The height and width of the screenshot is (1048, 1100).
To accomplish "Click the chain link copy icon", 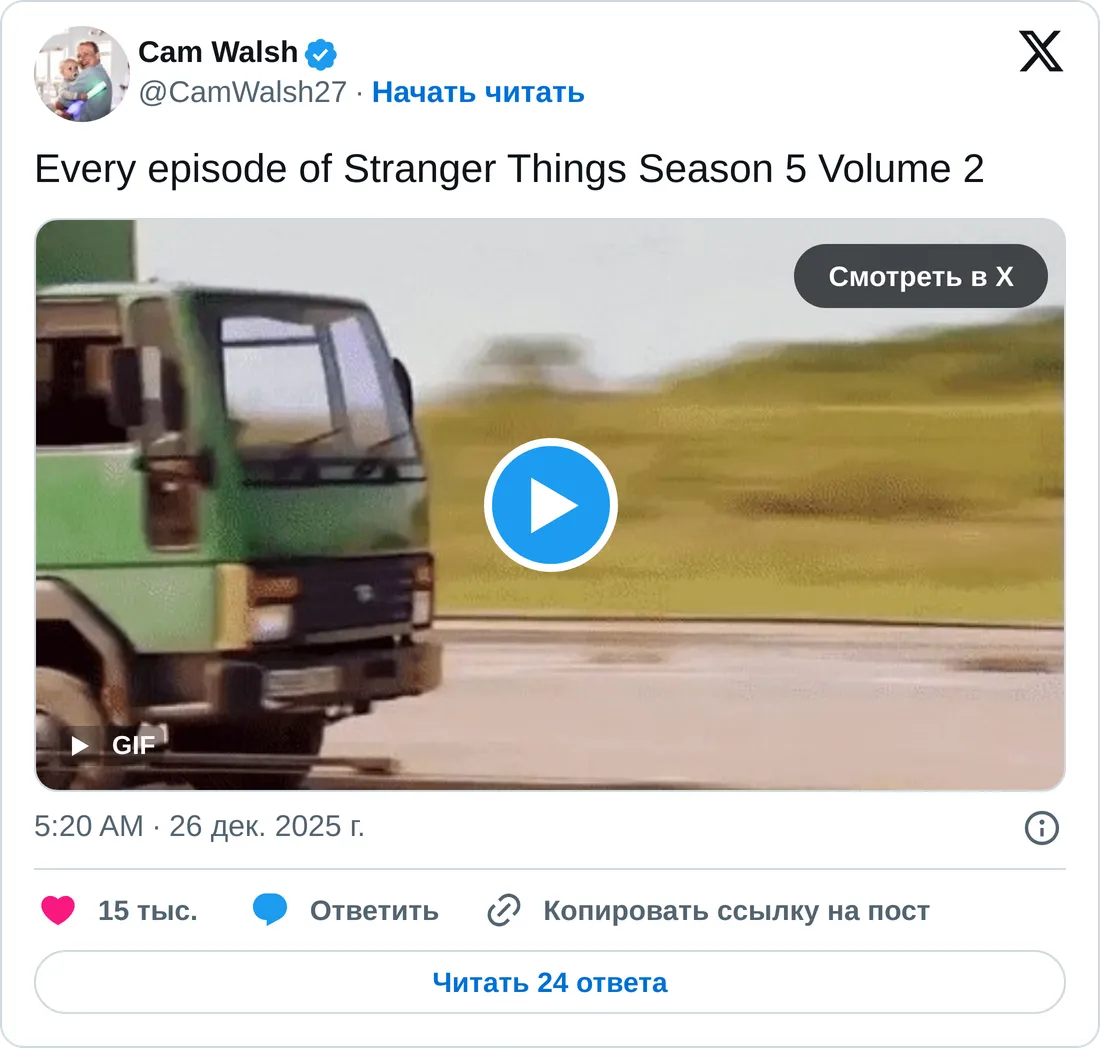I will click(504, 911).
